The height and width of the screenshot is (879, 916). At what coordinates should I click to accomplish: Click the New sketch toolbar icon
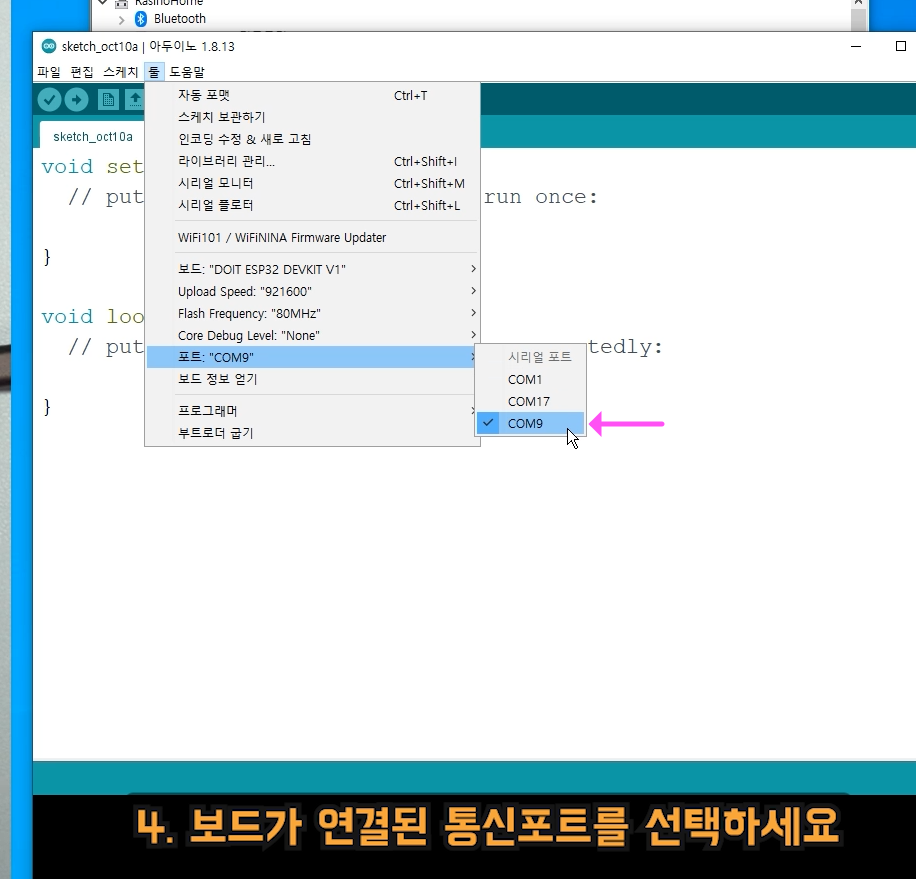[x=108, y=100]
